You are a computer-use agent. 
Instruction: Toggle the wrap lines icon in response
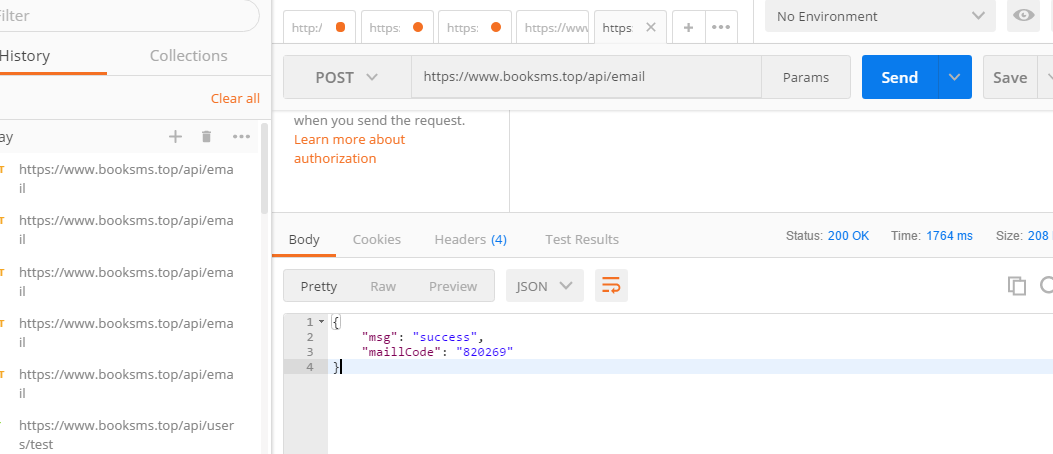pos(611,286)
